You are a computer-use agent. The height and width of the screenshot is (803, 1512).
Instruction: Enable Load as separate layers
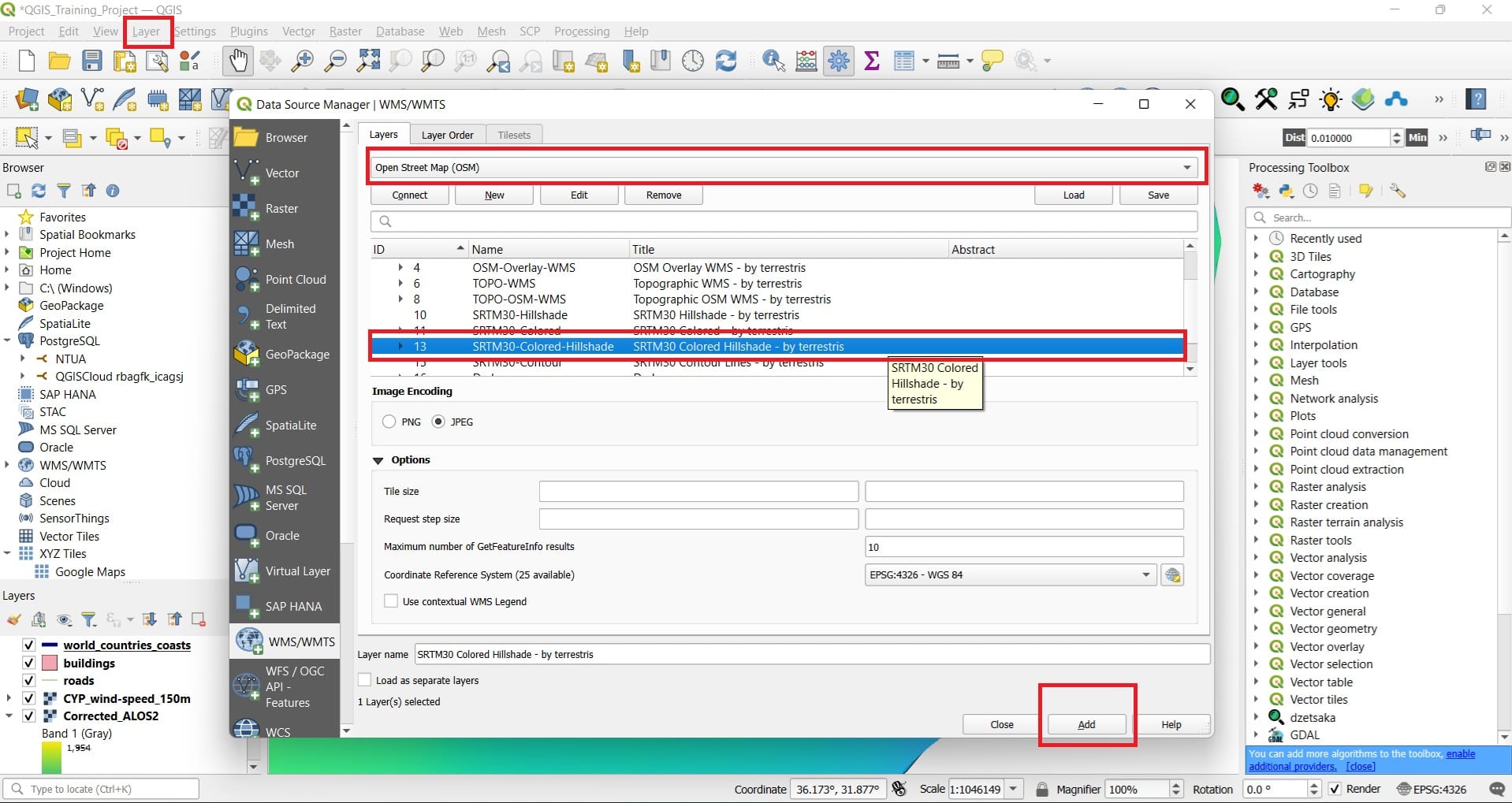pos(364,680)
